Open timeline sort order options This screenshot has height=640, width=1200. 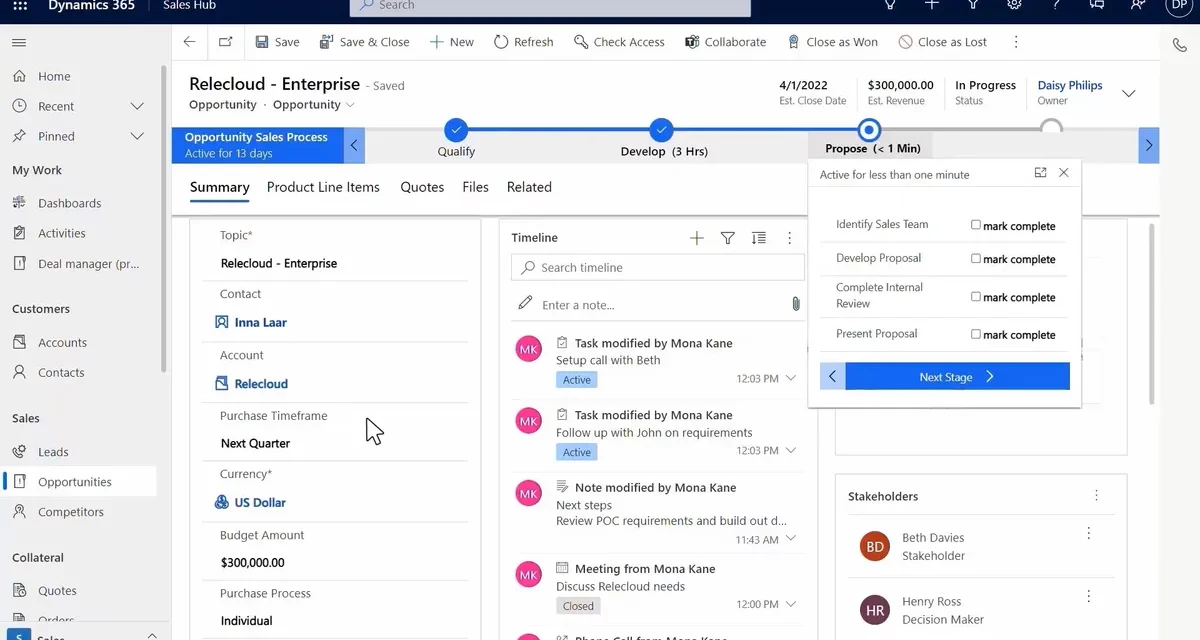[759, 238]
